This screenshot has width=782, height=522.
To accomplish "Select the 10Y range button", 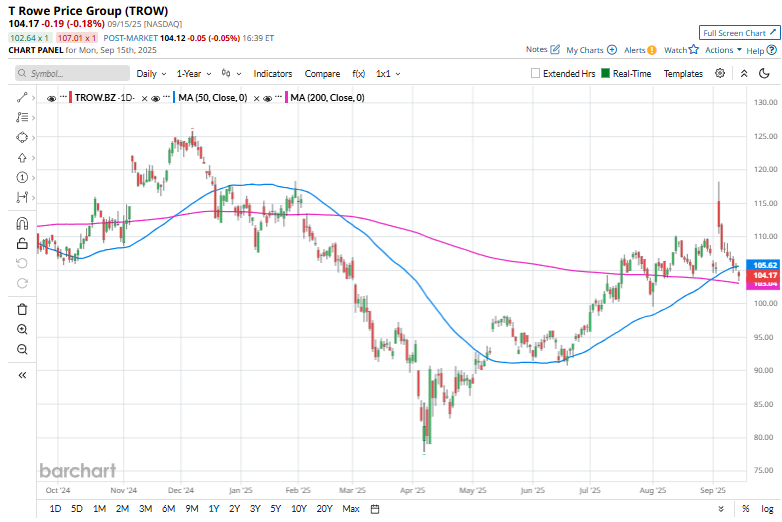I will 299,509.
